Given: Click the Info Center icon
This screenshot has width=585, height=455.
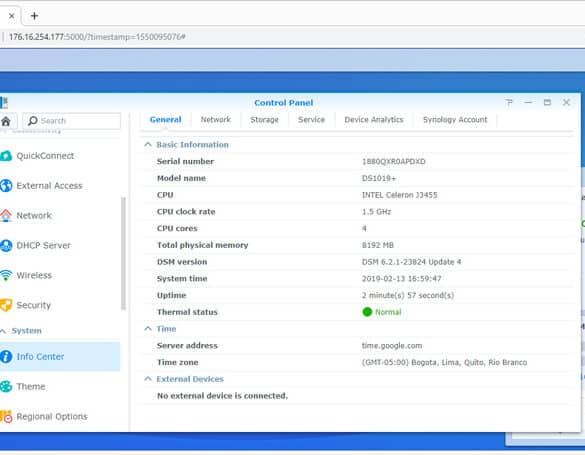Looking at the screenshot, I should (x=6, y=357).
